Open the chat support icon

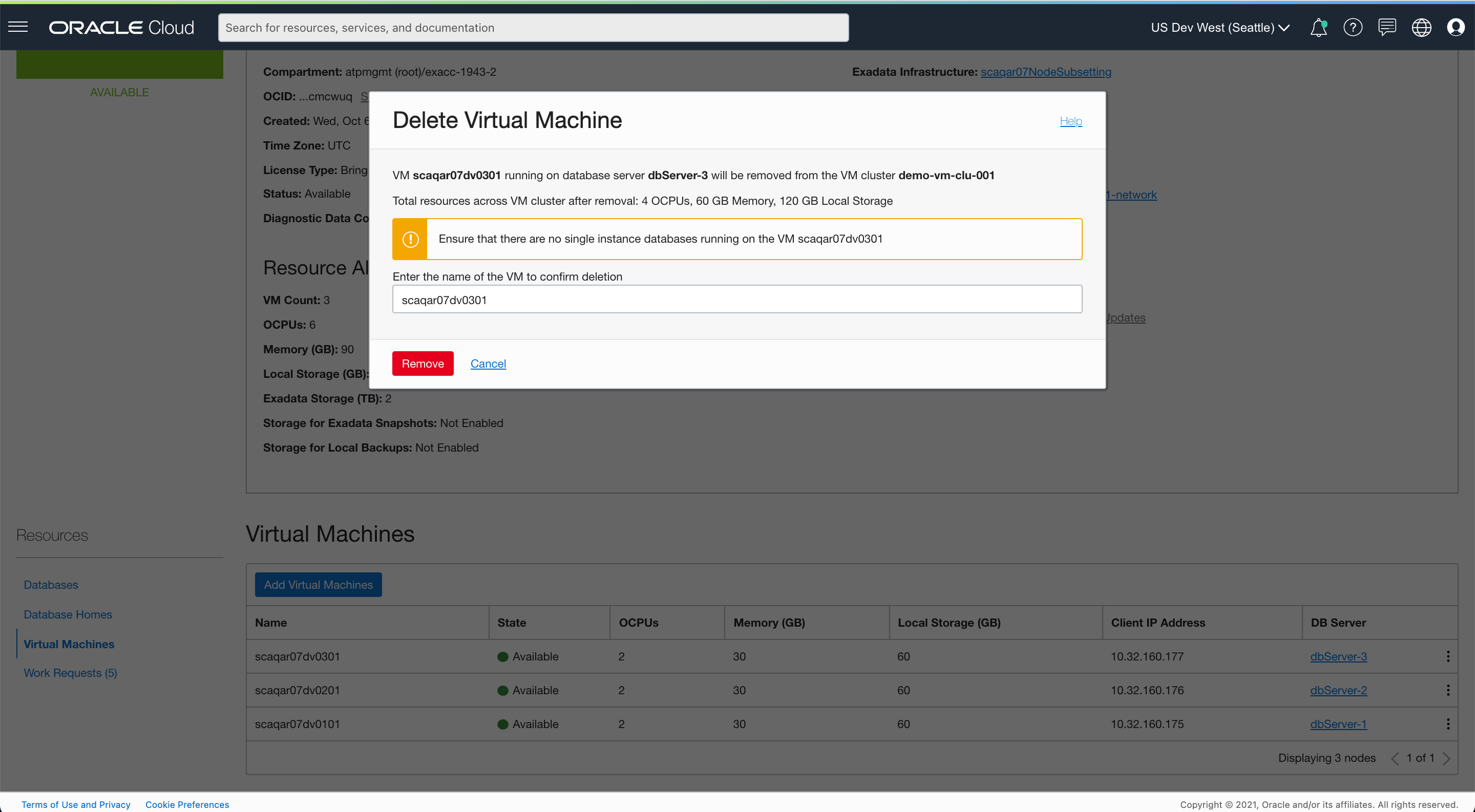1387,28
